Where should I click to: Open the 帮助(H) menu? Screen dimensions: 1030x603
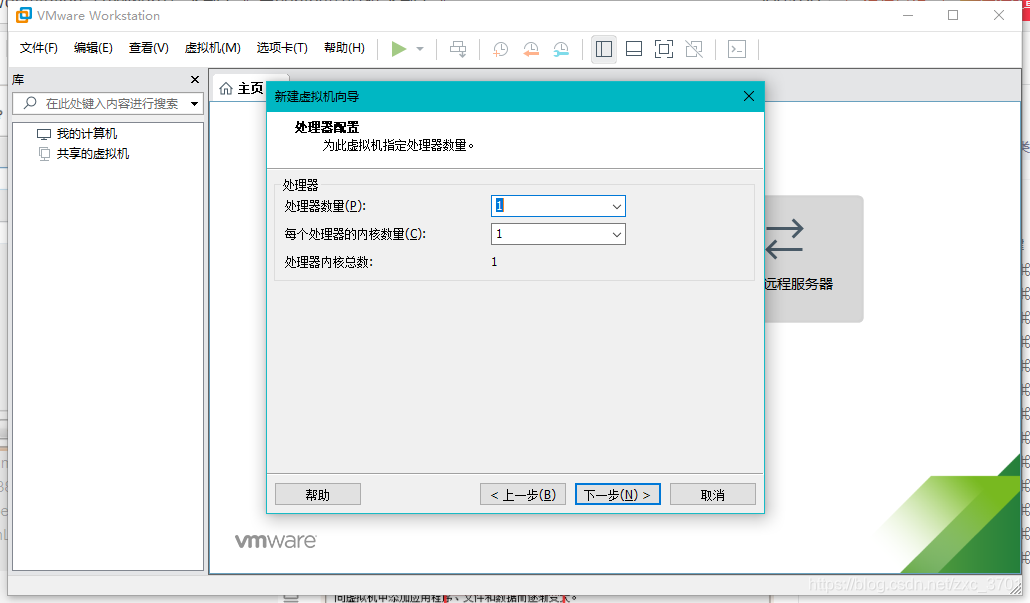344,48
